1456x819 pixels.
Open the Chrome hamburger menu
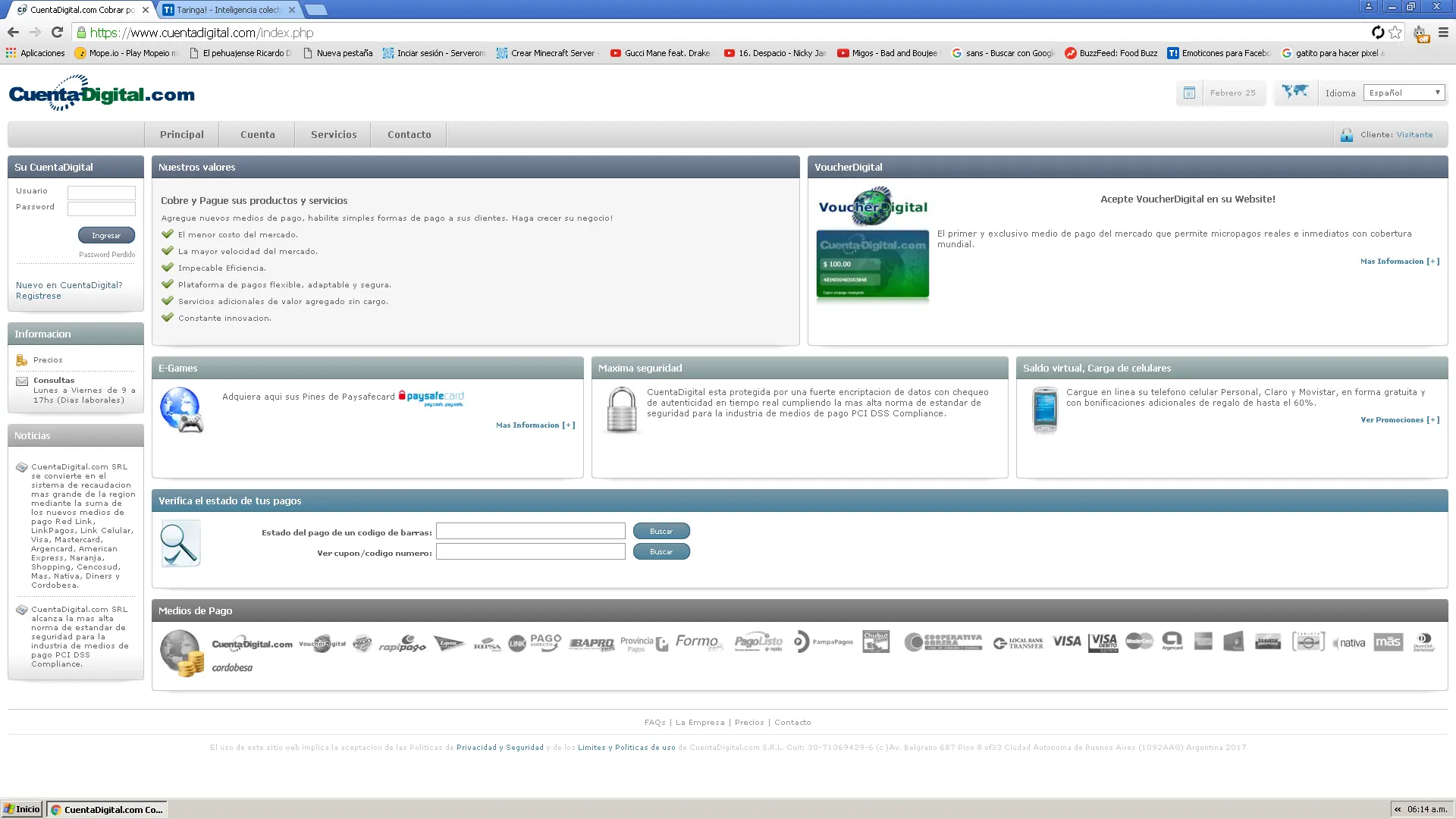[x=1443, y=33]
